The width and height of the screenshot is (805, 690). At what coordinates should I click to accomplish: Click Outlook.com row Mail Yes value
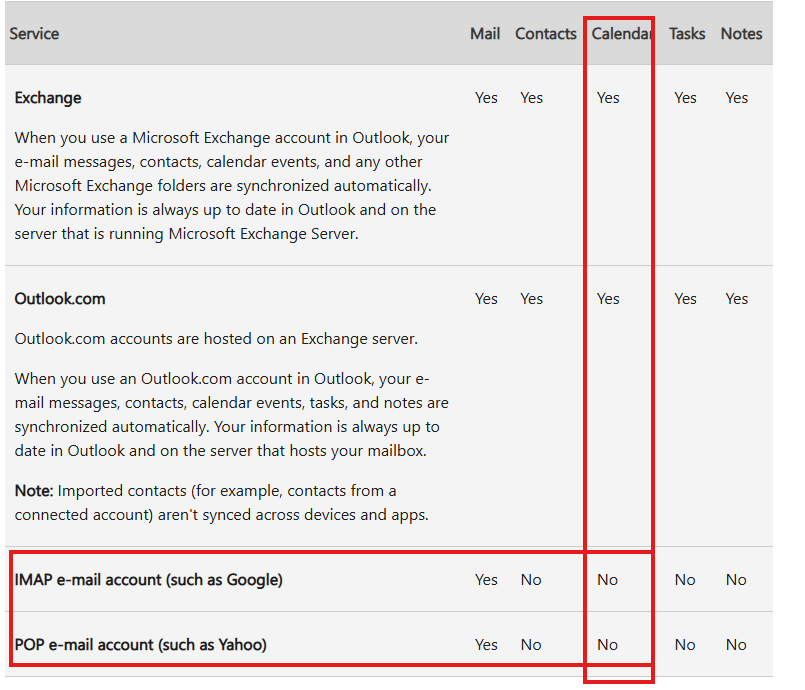click(486, 299)
